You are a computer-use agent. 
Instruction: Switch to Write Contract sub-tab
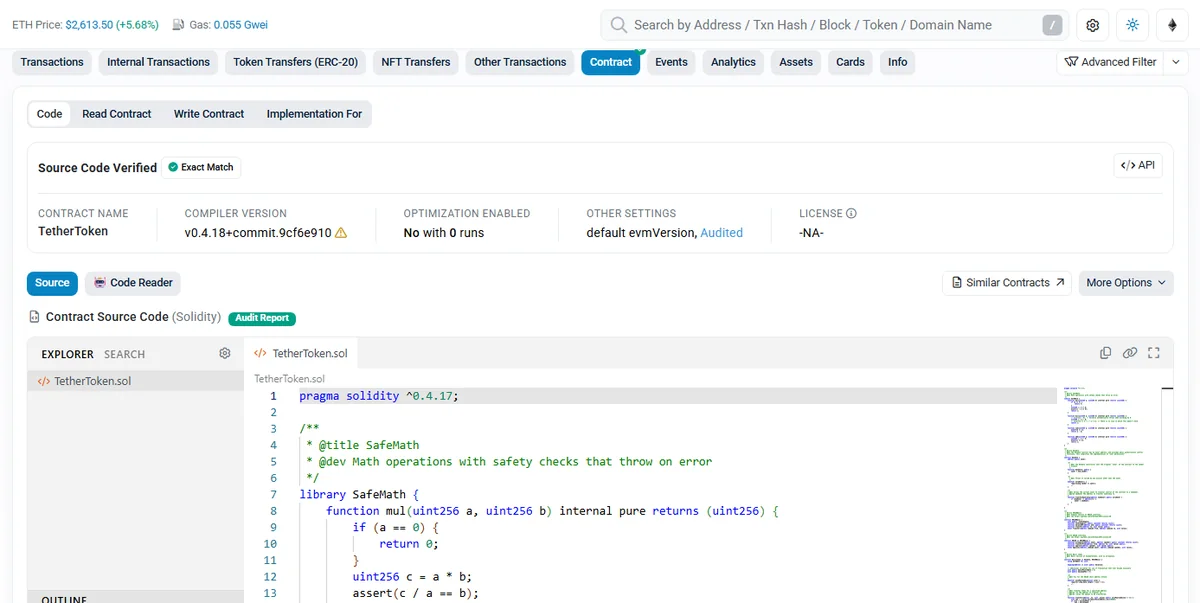pyautogui.click(x=209, y=114)
